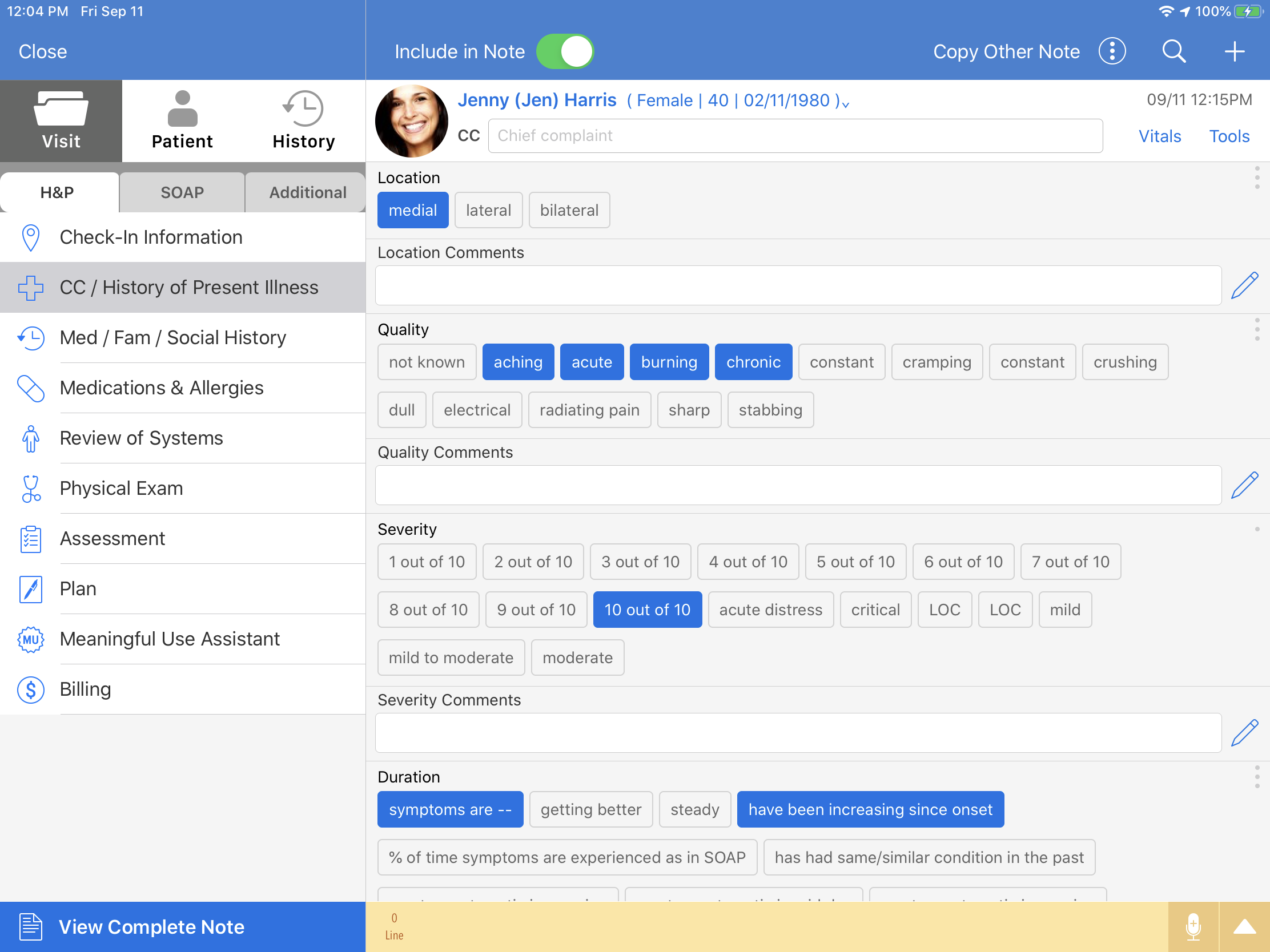
Task: Deselect have been increasing since onset
Action: [870, 809]
